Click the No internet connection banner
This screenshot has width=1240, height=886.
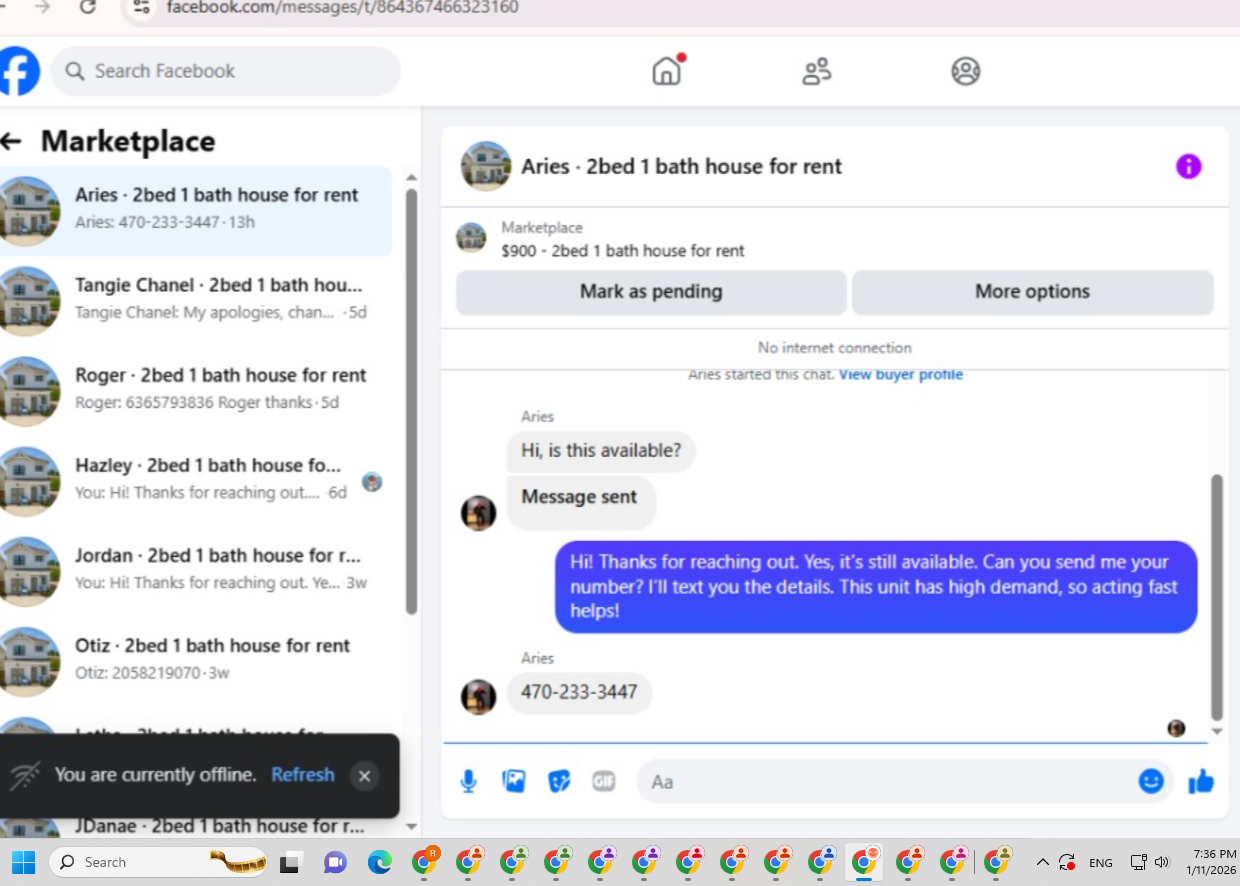(x=835, y=348)
